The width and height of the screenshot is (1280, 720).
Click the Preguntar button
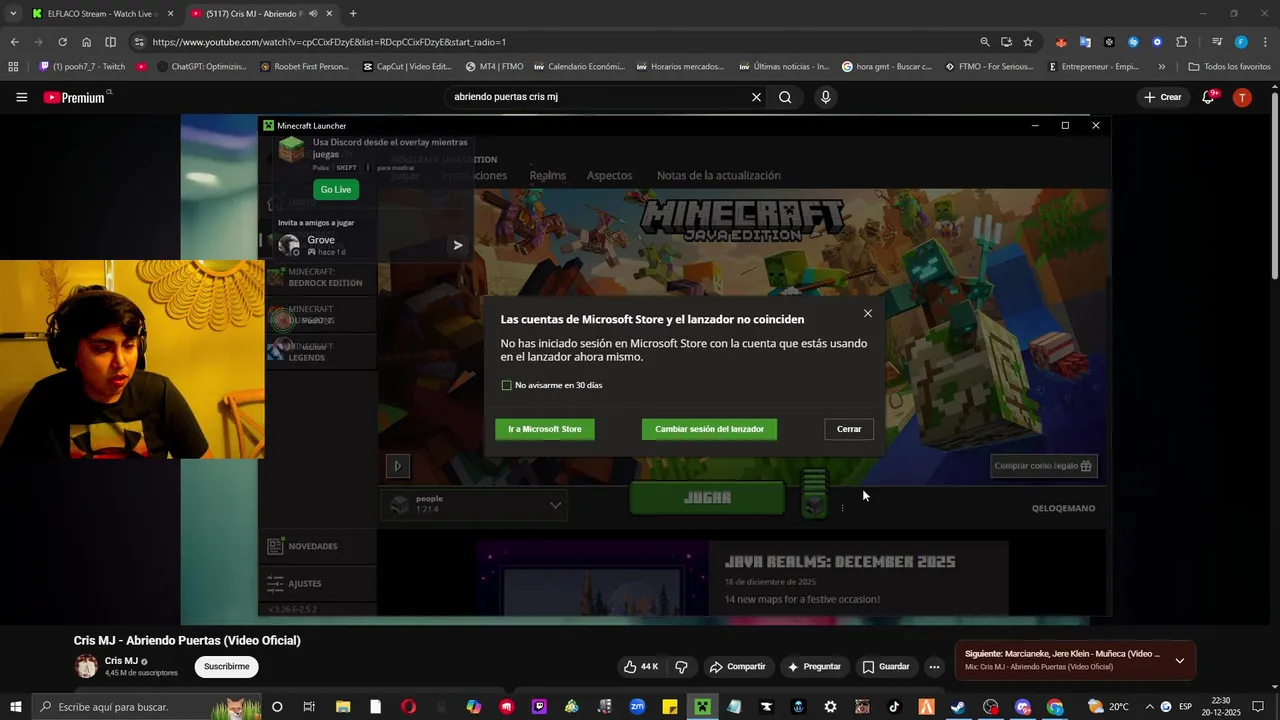click(814, 666)
